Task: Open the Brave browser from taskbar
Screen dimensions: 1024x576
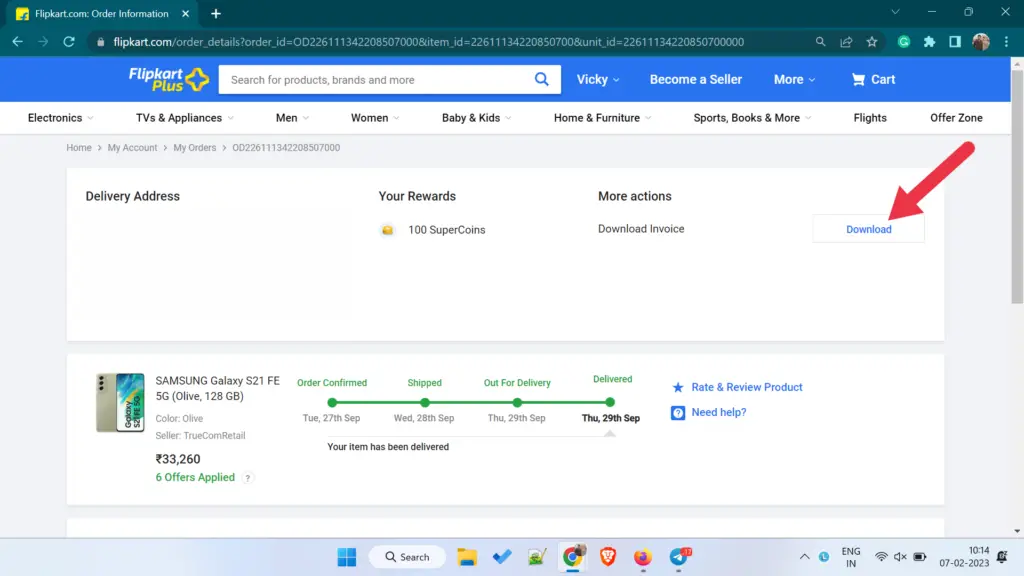Action: pyautogui.click(x=608, y=557)
